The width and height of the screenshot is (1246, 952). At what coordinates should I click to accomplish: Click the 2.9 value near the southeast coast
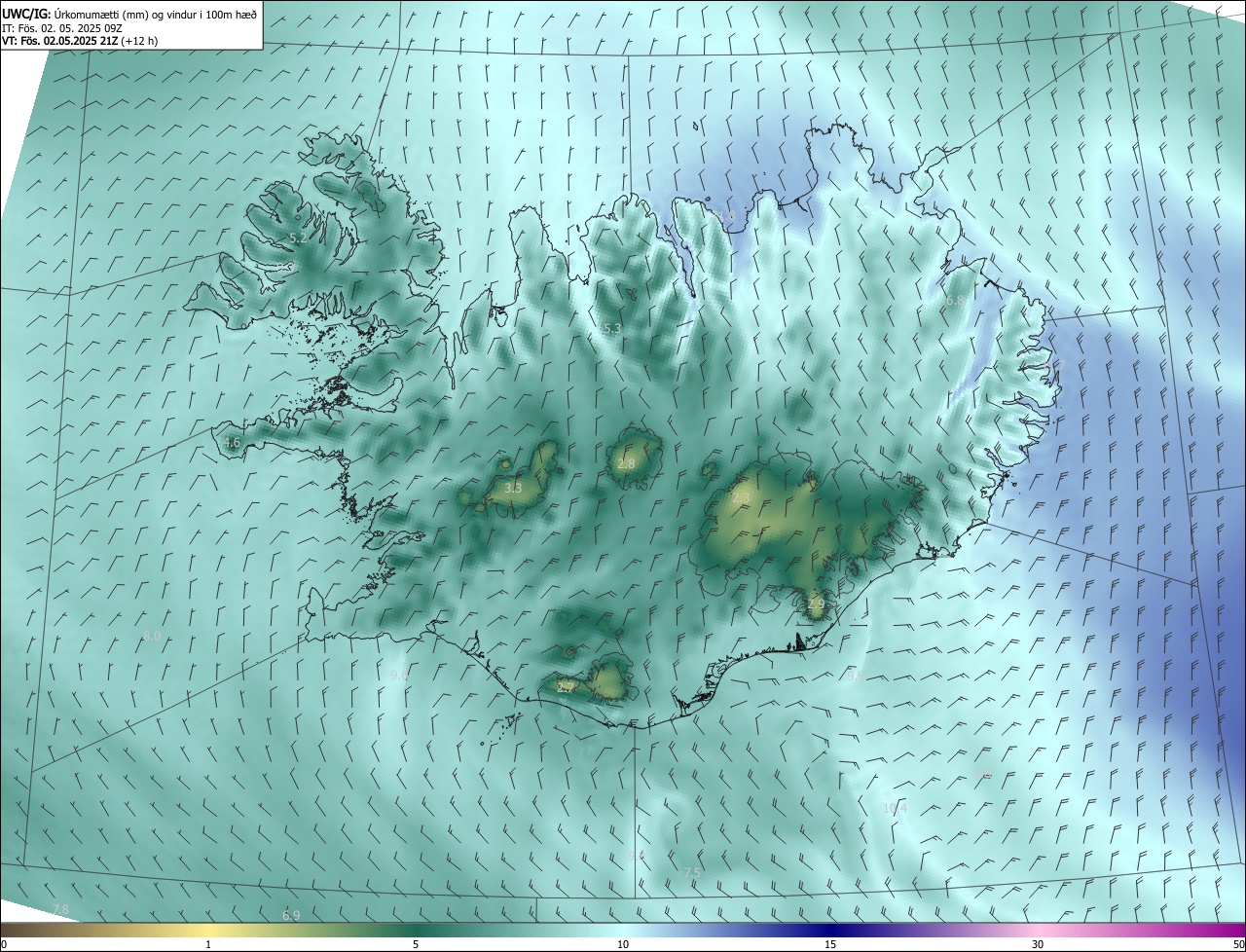tap(816, 604)
